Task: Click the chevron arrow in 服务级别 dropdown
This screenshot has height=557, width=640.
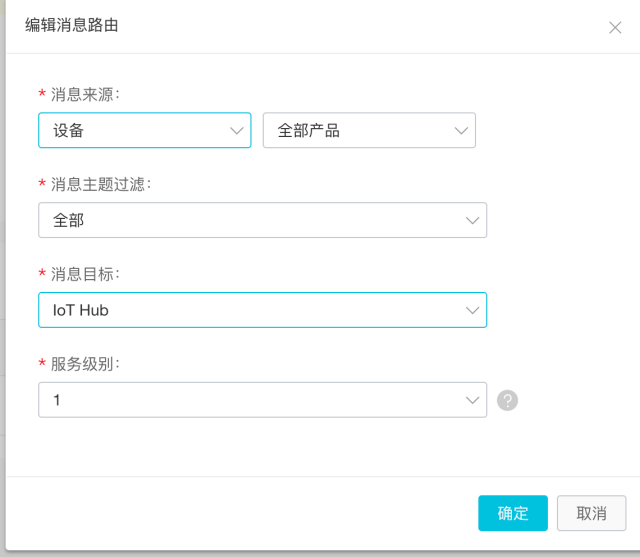Action: [x=472, y=400]
